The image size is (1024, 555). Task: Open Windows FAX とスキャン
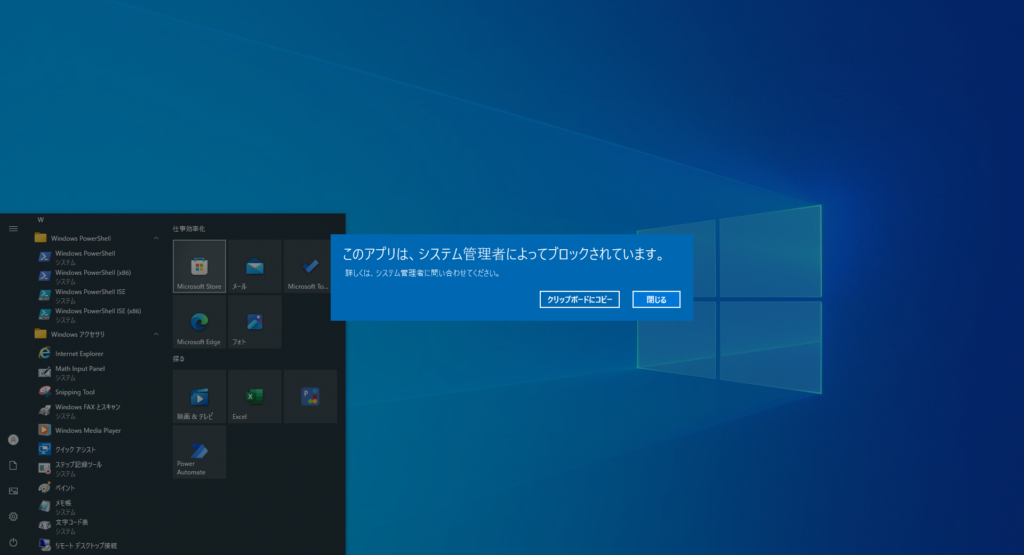[x=97, y=411]
